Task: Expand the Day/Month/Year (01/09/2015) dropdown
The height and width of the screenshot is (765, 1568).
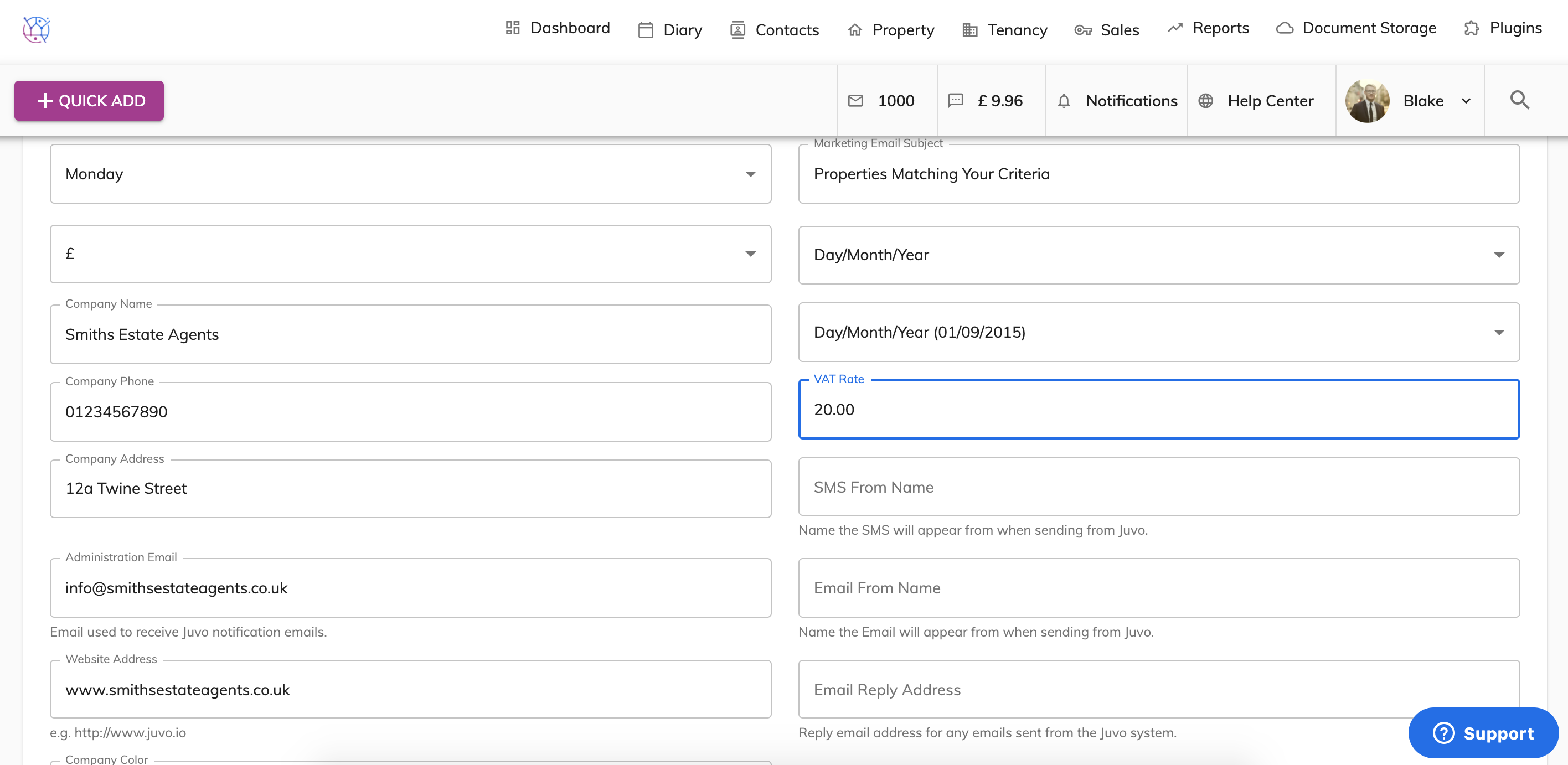Action: pos(1498,332)
